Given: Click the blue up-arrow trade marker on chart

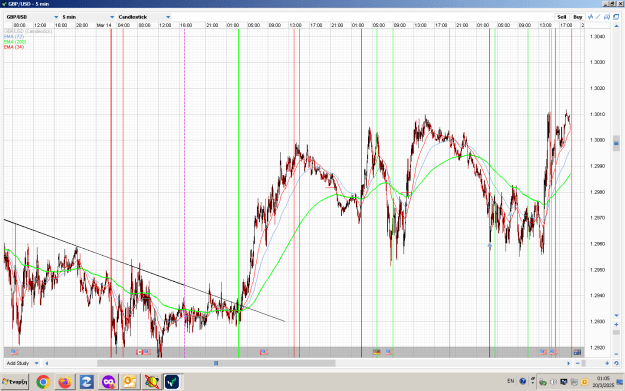Looking at the screenshot, I should [490, 245].
